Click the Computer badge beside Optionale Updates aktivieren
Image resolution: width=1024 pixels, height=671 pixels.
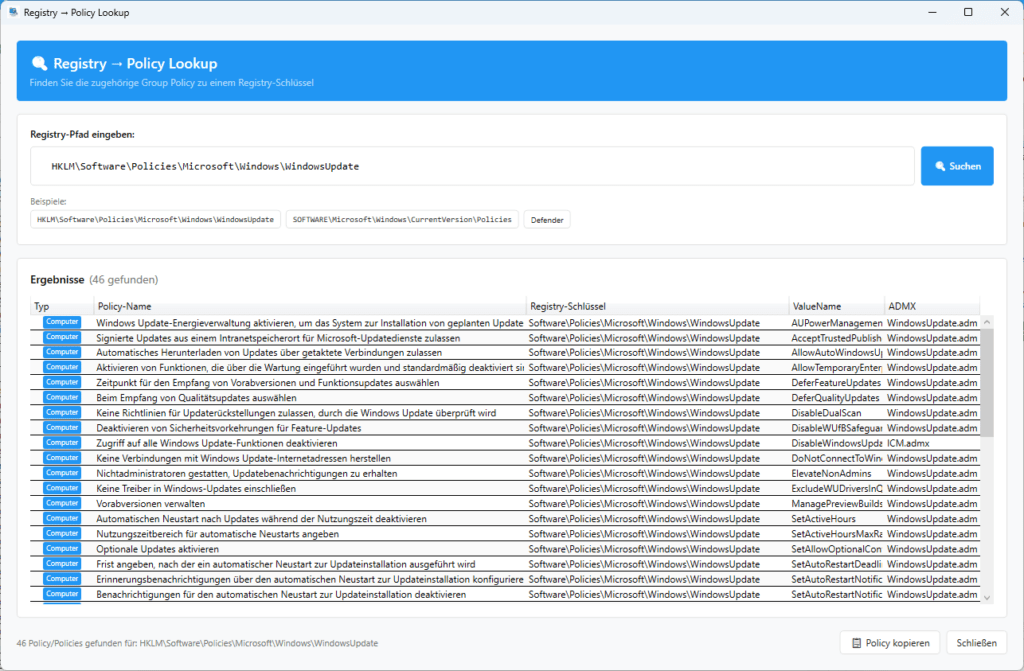tap(61, 548)
